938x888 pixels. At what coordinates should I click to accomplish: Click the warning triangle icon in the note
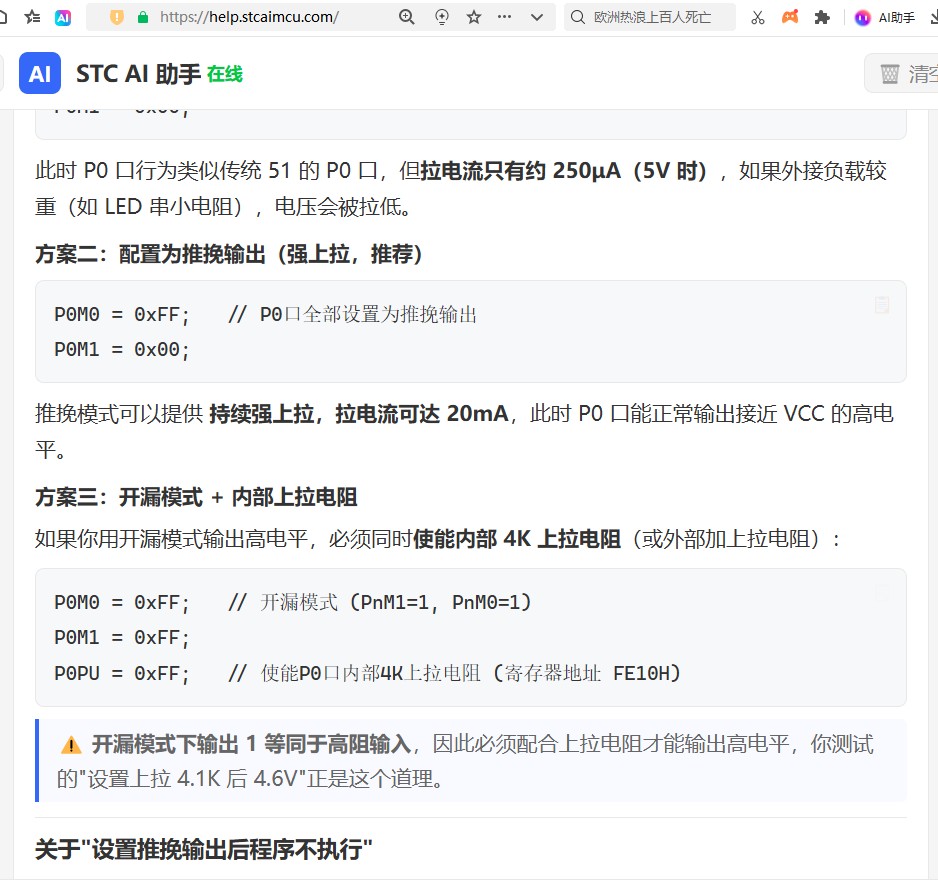[x=71, y=744]
